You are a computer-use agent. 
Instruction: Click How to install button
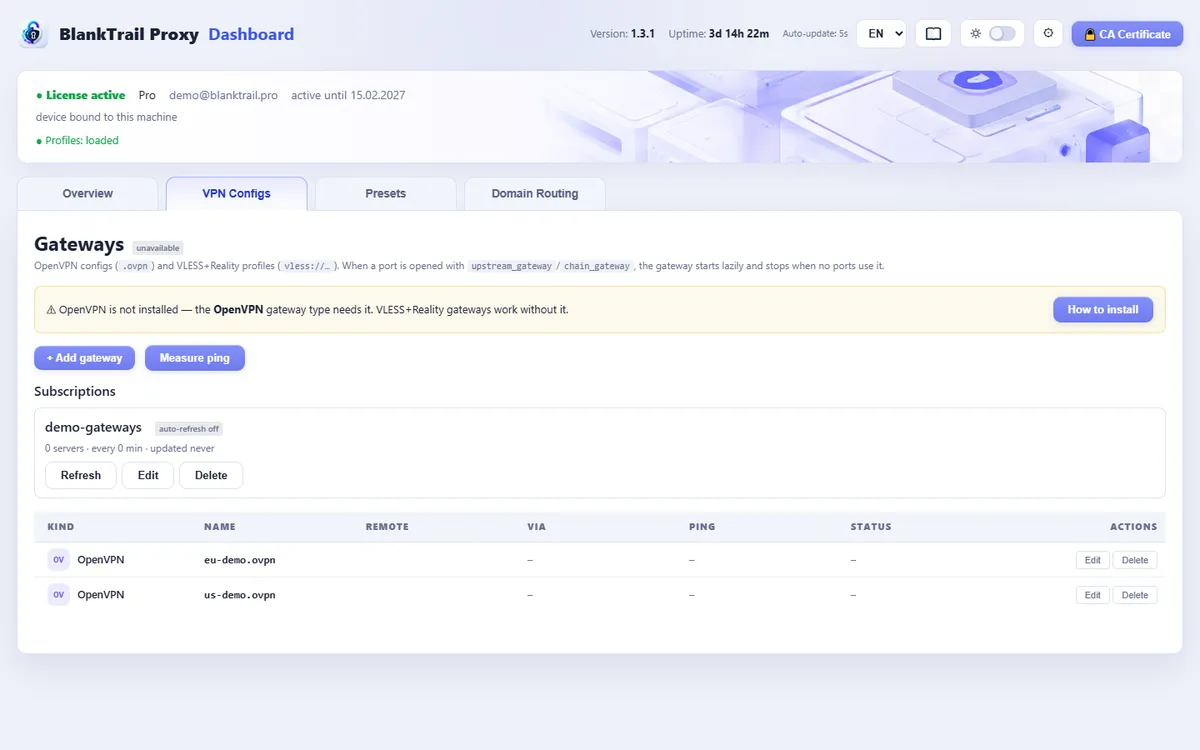[x=1103, y=310]
